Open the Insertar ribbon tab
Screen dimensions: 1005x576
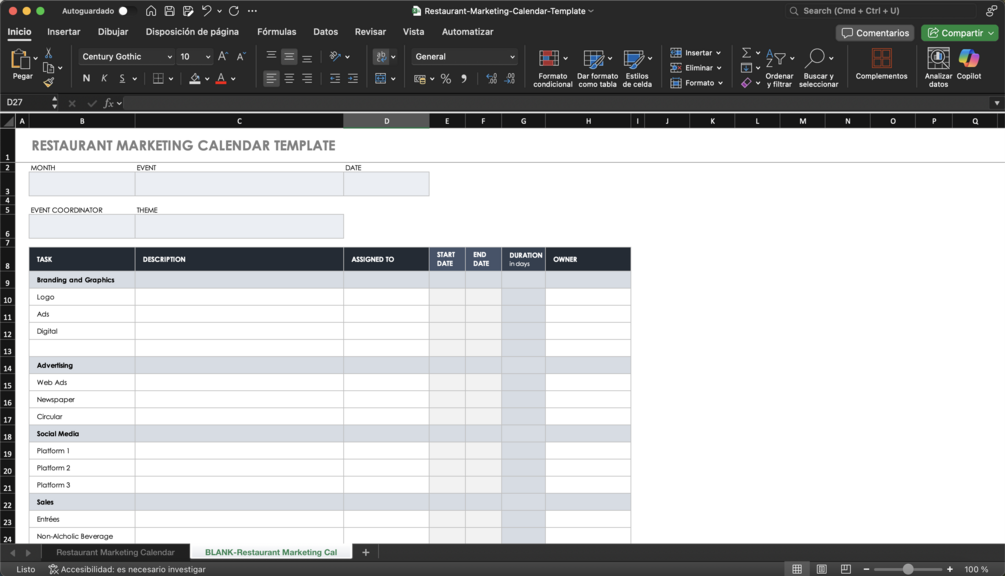click(x=63, y=31)
